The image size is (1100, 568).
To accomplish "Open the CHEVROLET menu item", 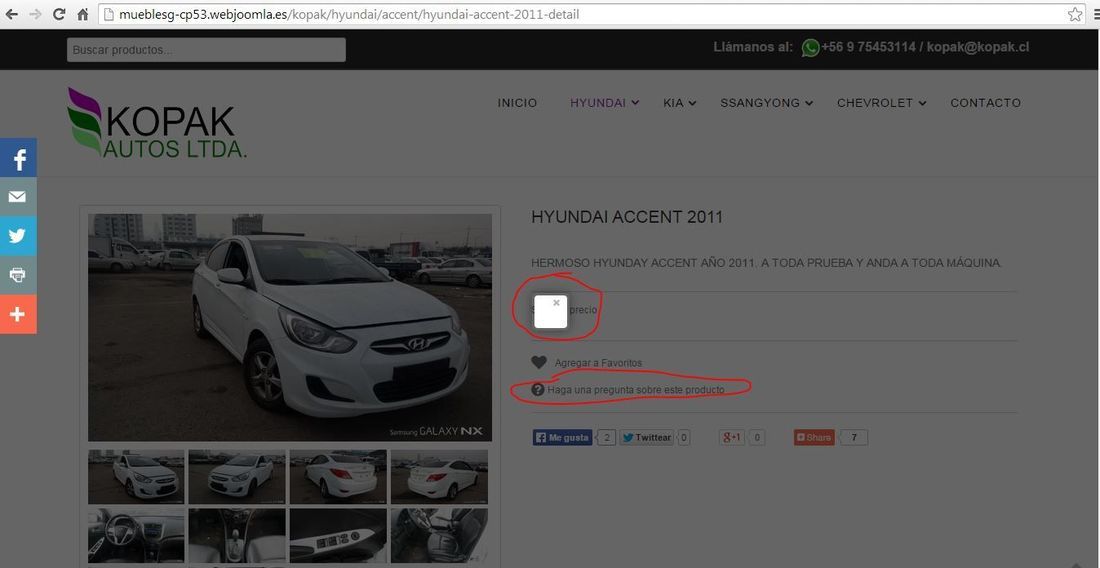I will pyautogui.click(x=875, y=103).
